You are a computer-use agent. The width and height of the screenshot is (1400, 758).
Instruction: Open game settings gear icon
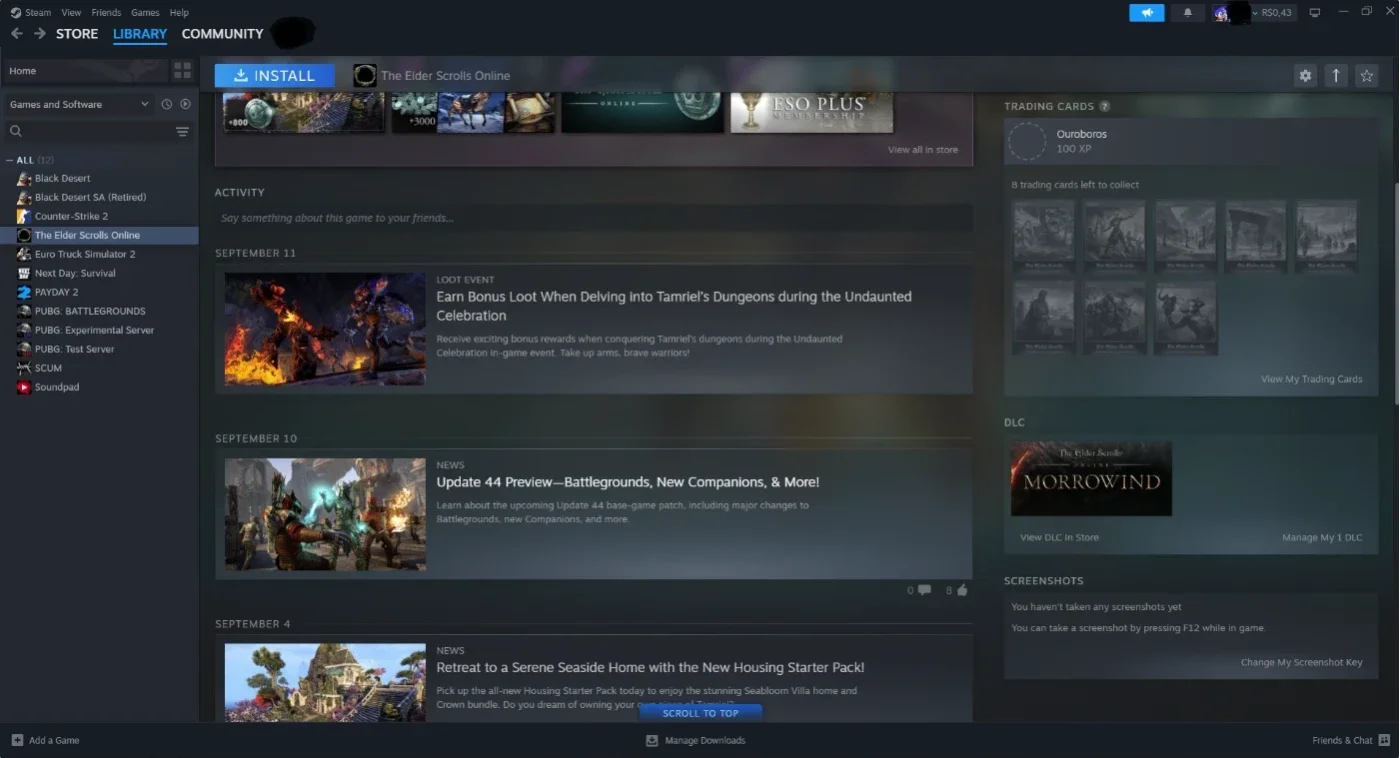1305,75
